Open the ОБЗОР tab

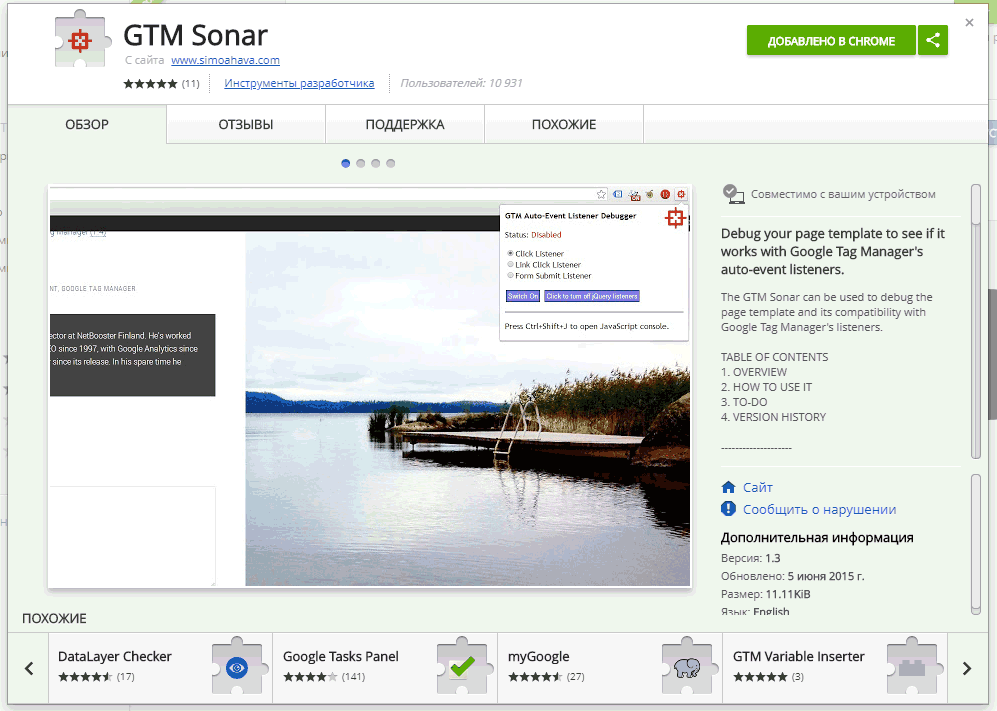tap(87, 125)
